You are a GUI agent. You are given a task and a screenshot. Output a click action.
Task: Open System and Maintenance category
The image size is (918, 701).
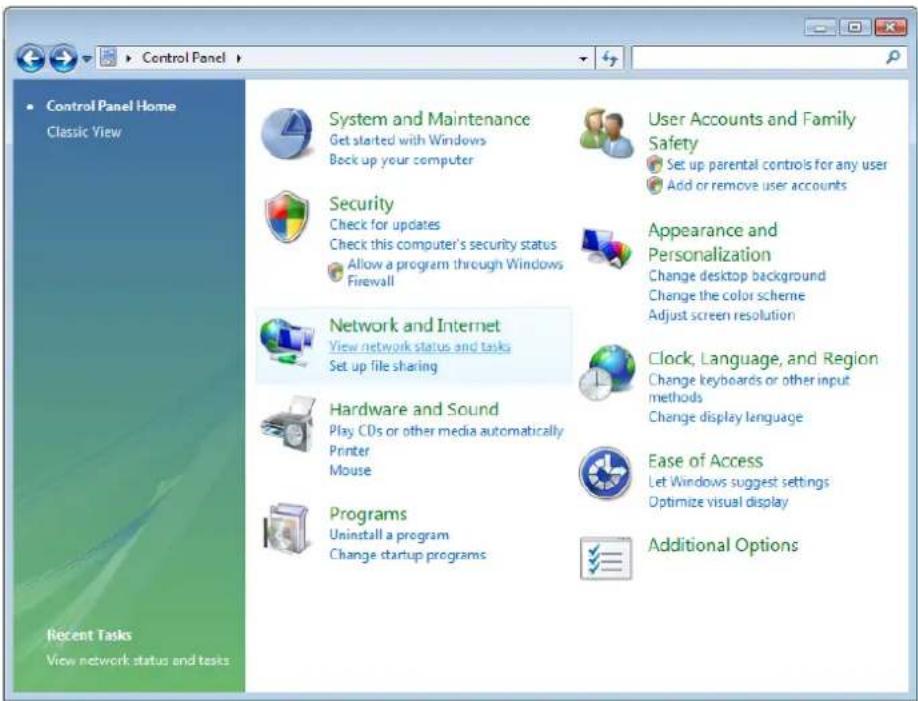(429, 119)
